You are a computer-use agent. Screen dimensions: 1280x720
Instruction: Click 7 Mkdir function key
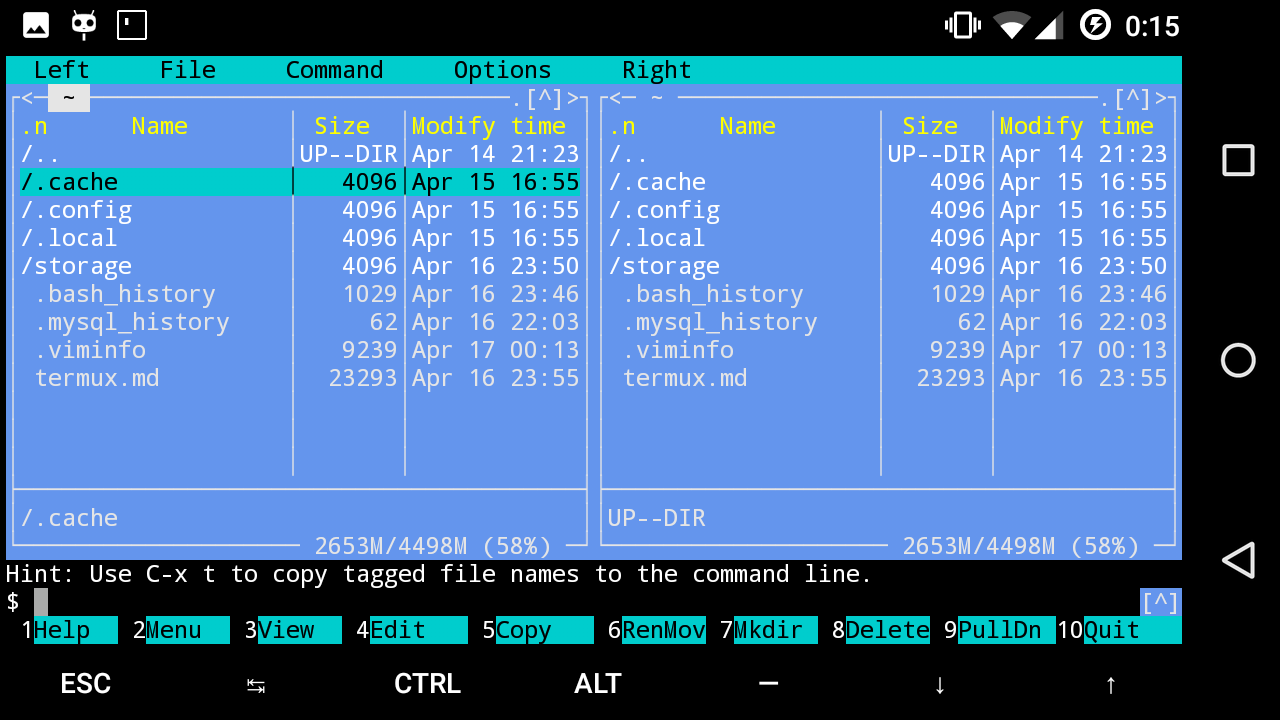pos(768,630)
